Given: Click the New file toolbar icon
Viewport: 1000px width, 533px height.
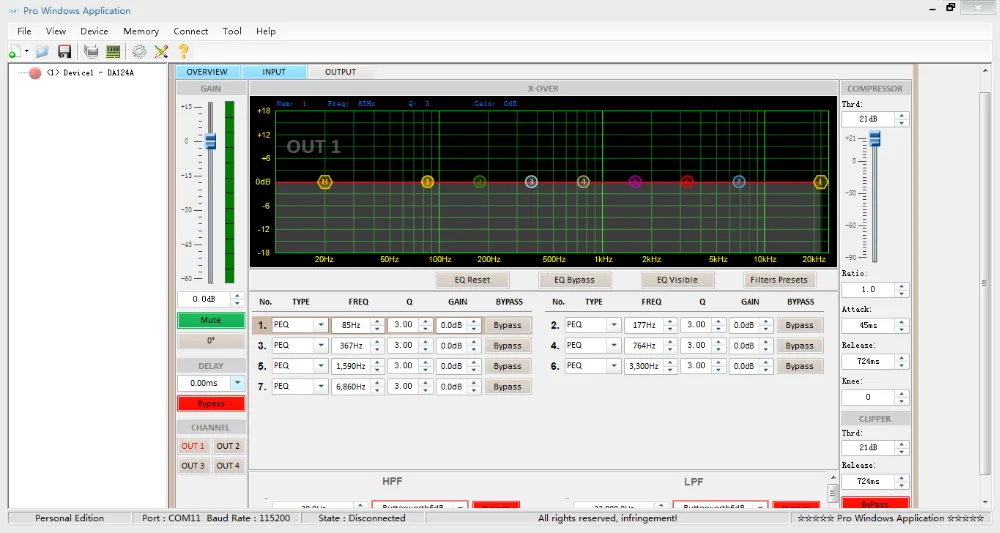Looking at the screenshot, I should pos(15,52).
